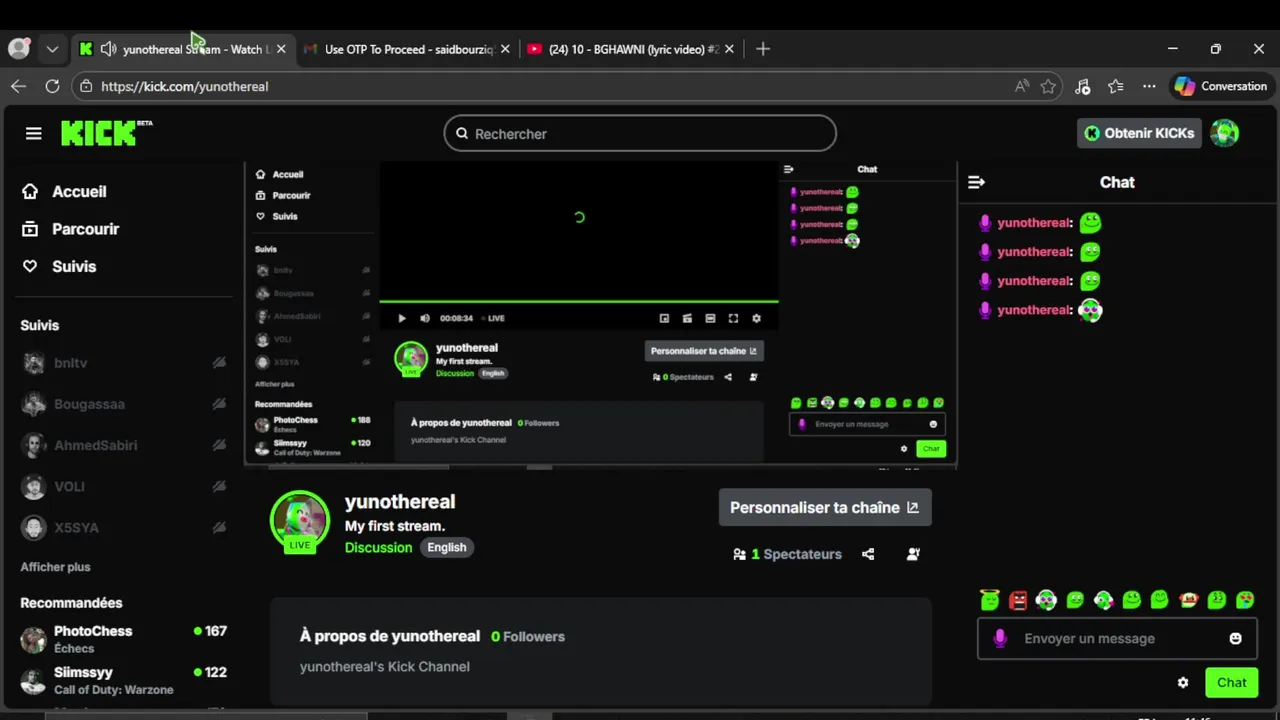1280x720 pixels.
Task: Focus the Rechercher search box
Action: [640, 133]
